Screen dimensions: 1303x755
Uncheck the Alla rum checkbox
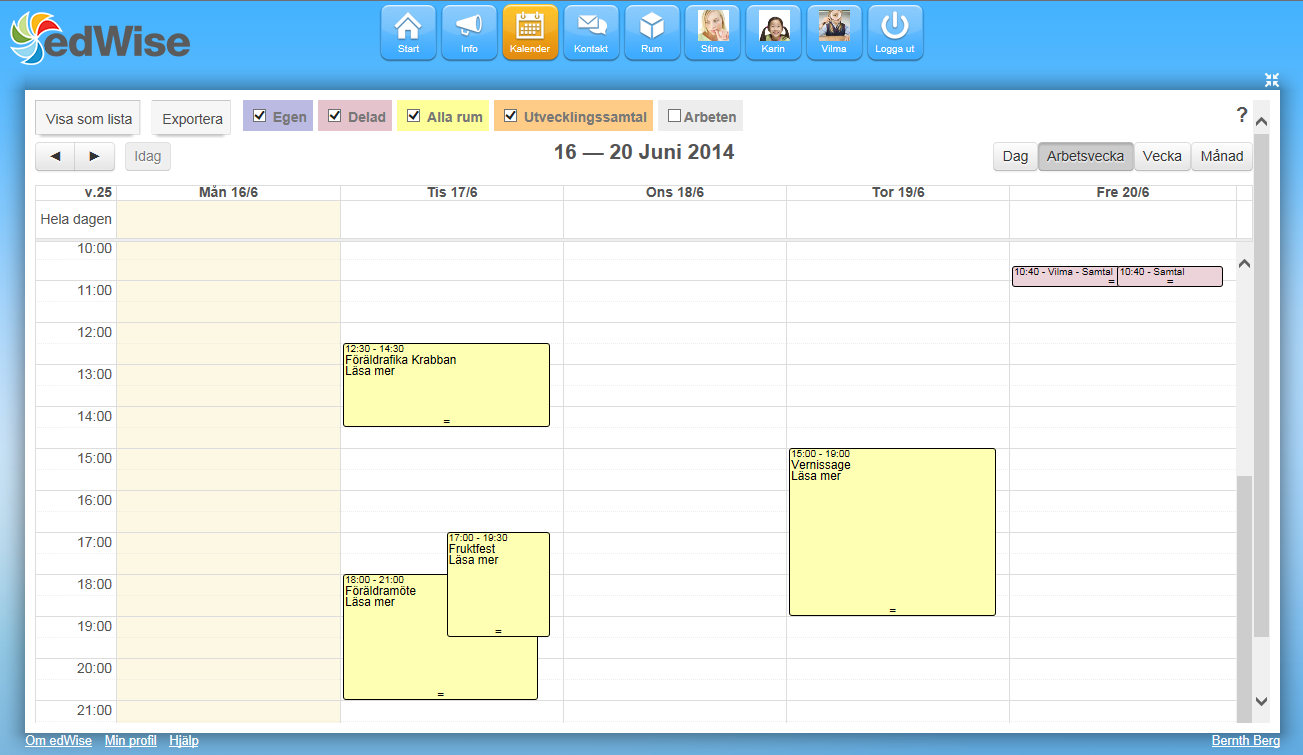click(414, 116)
